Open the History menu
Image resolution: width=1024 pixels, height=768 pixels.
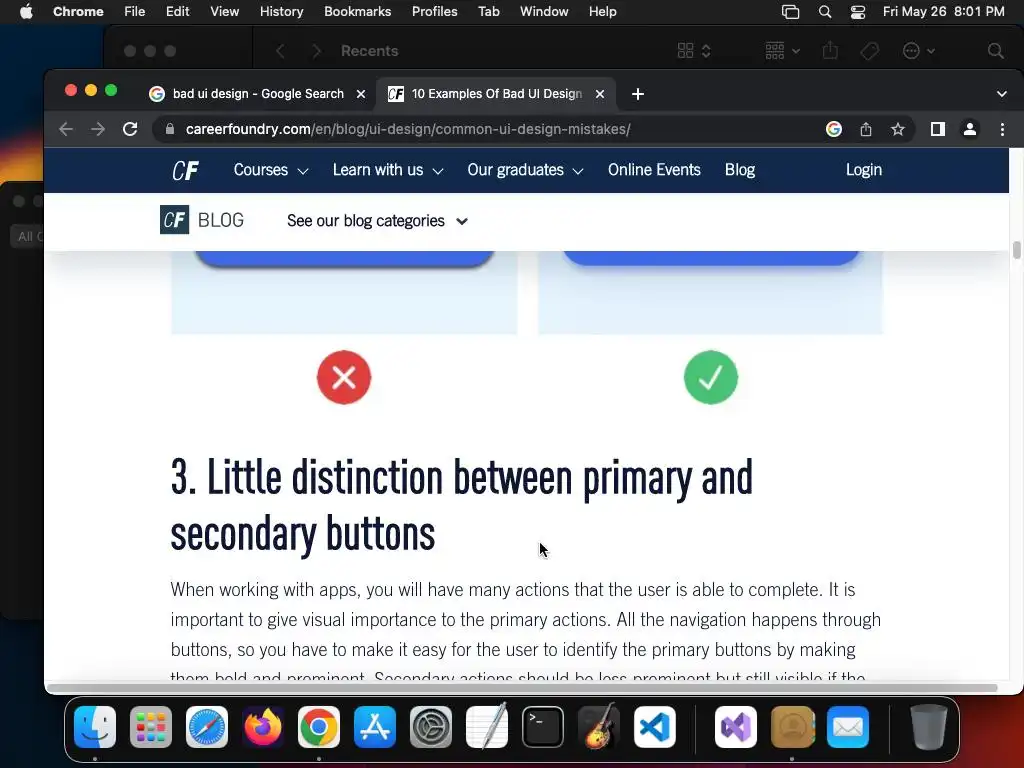[281, 12]
